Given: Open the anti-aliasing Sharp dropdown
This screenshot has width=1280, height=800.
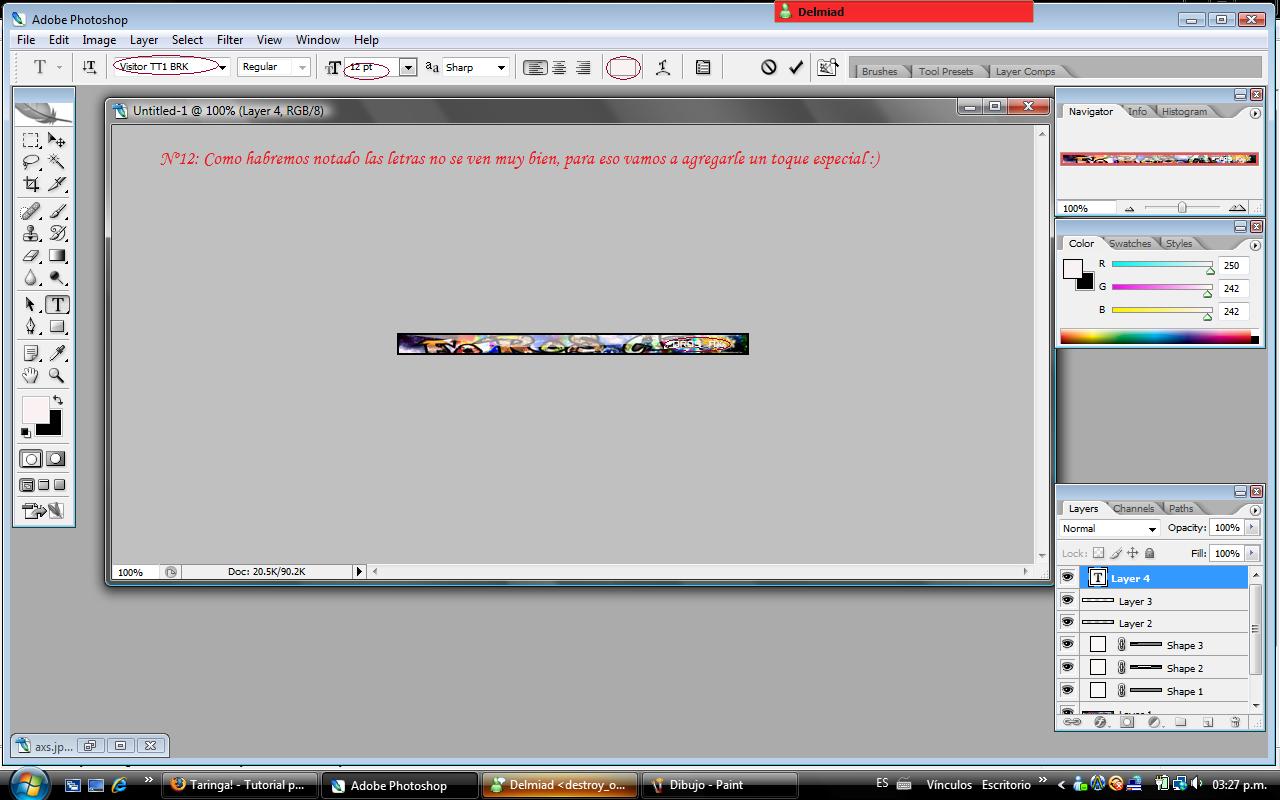Looking at the screenshot, I should pyautogui.click(x=502, y=67).
